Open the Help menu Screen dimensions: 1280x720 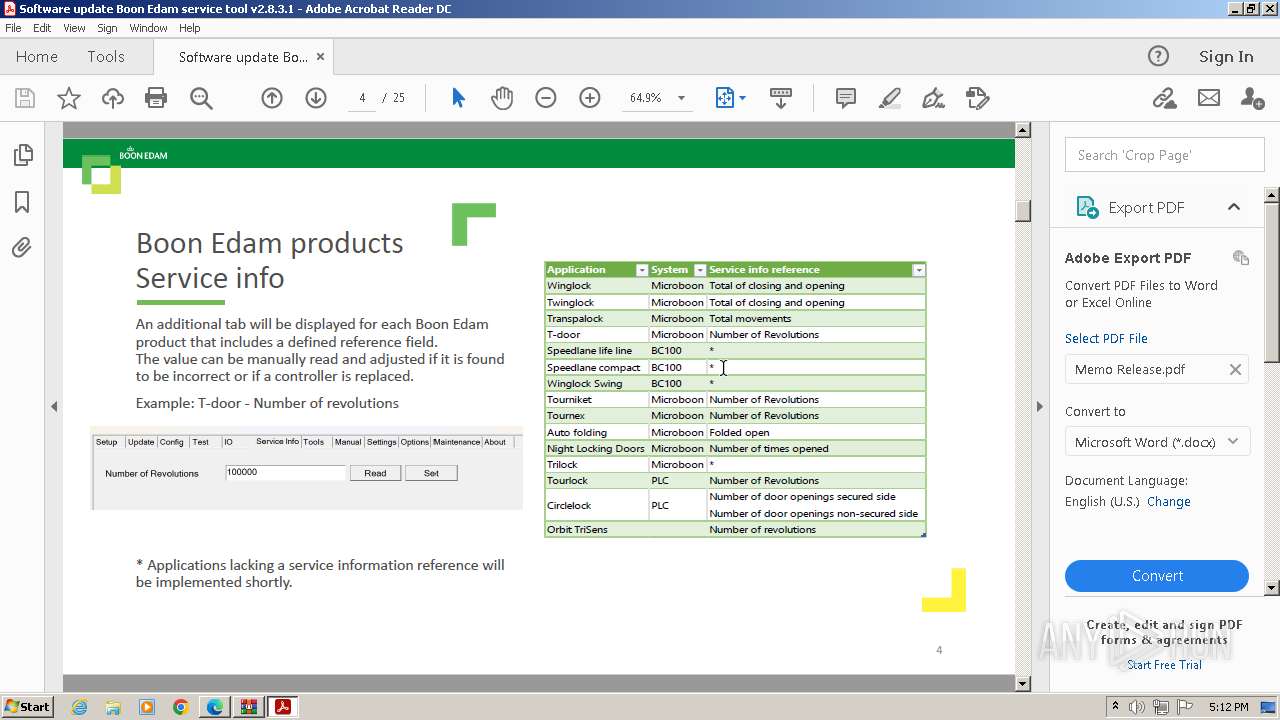point(190,28)
